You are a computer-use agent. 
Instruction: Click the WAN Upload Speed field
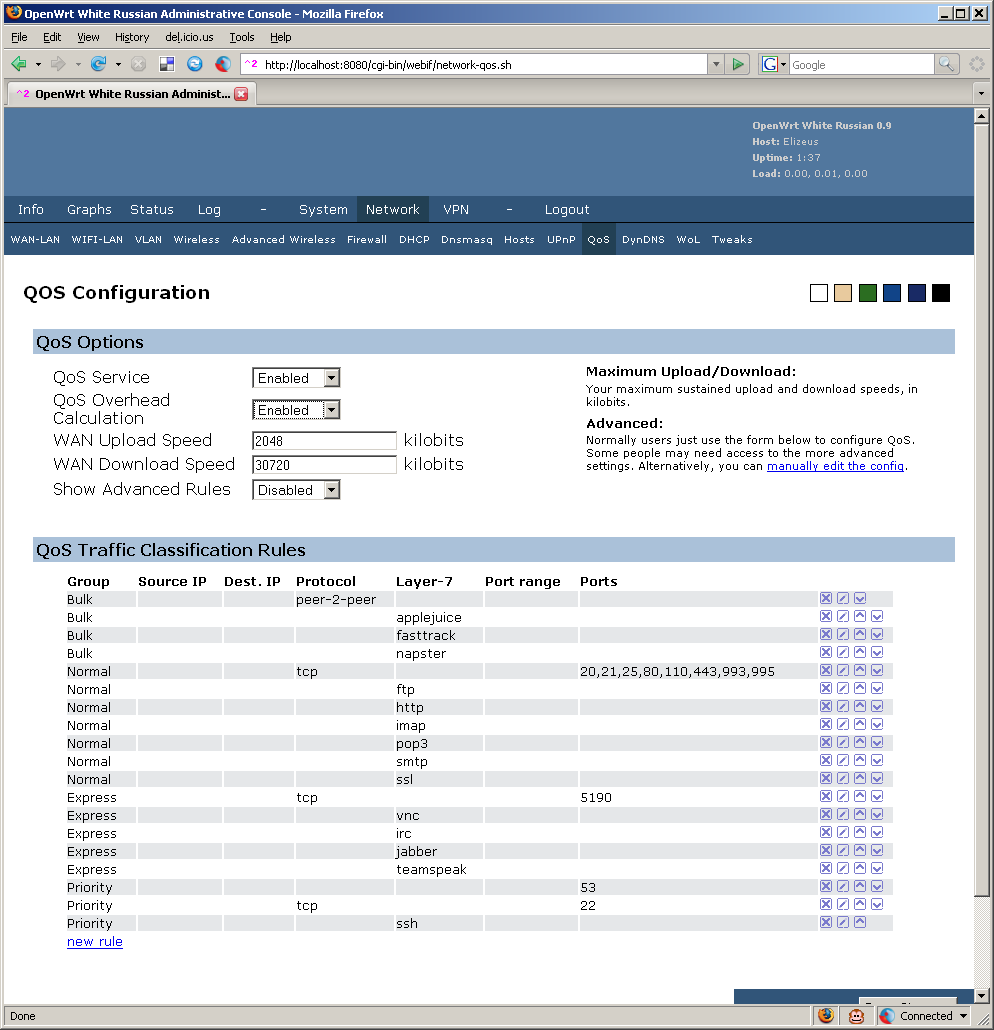point(325,441)
